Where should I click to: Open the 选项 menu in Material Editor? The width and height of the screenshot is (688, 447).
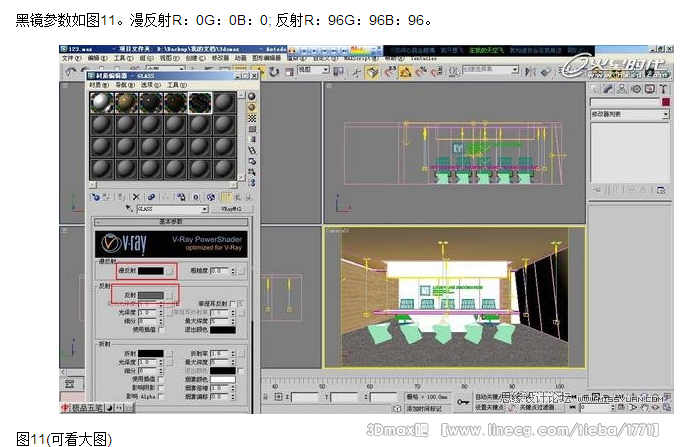coord(150,85)
